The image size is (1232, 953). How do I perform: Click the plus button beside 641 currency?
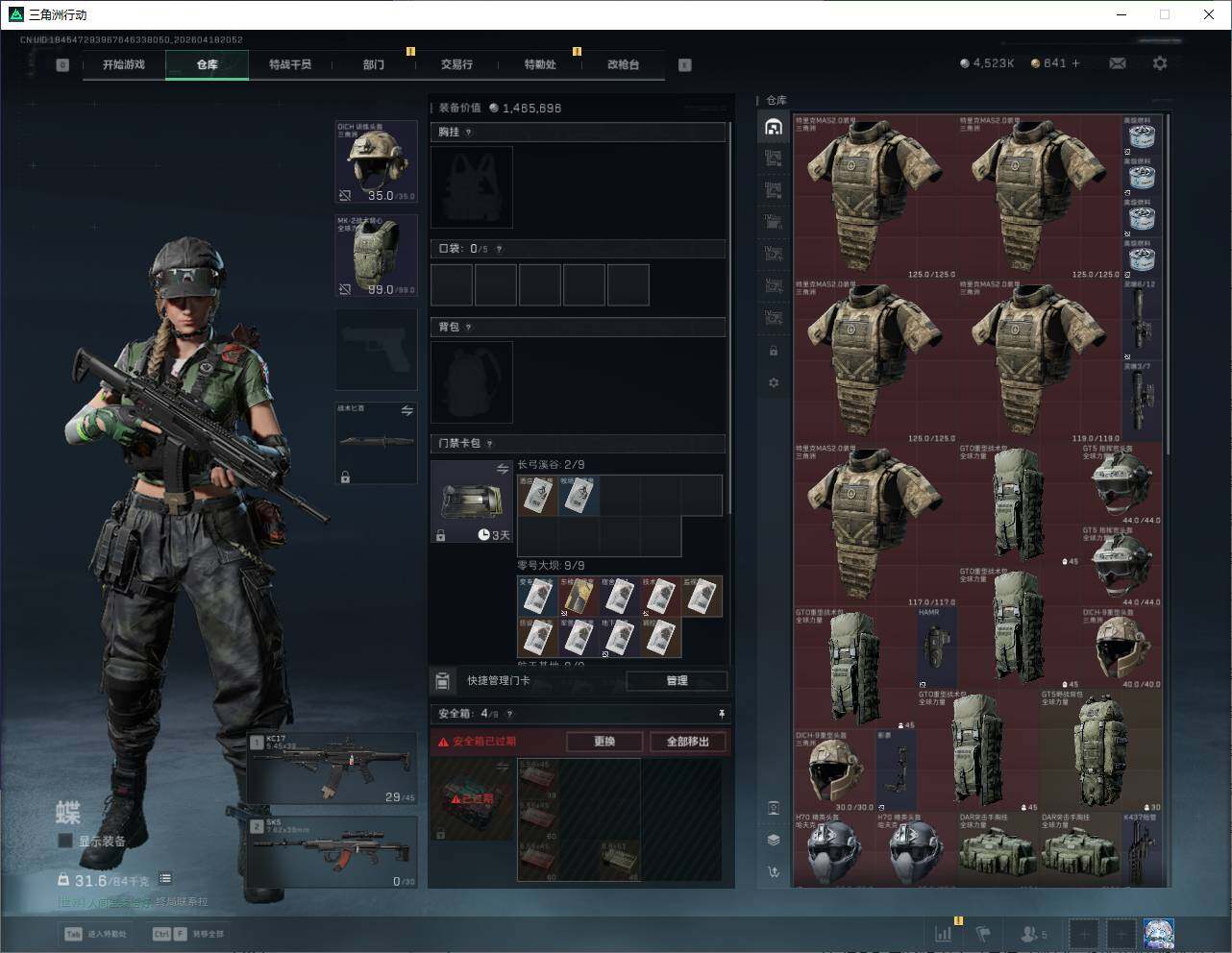1075,63
